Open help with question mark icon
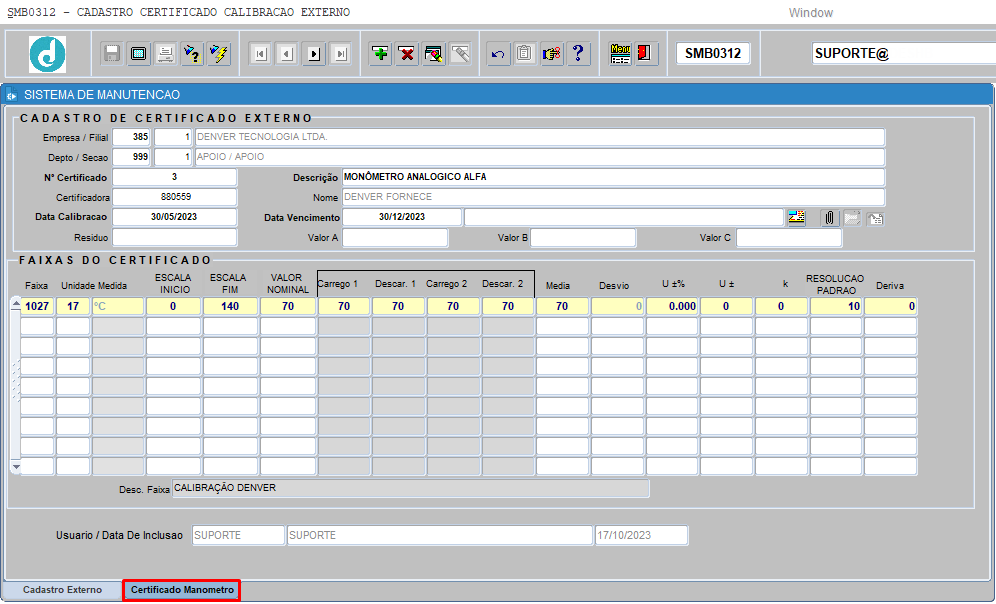This screenshot has width=996, height=604. click(x=578, y=54)
